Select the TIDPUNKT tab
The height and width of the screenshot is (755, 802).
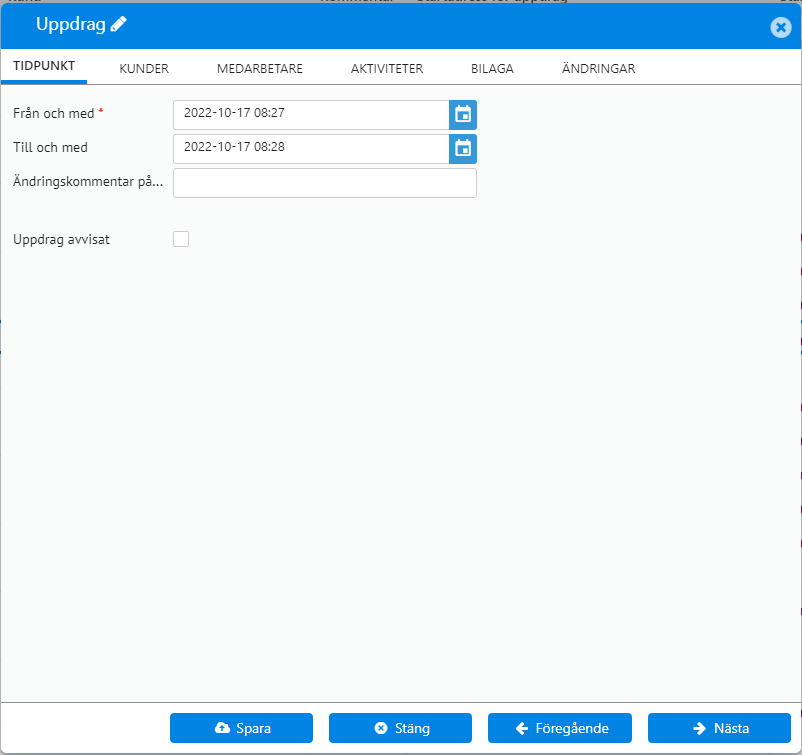(x=44, y=66)
